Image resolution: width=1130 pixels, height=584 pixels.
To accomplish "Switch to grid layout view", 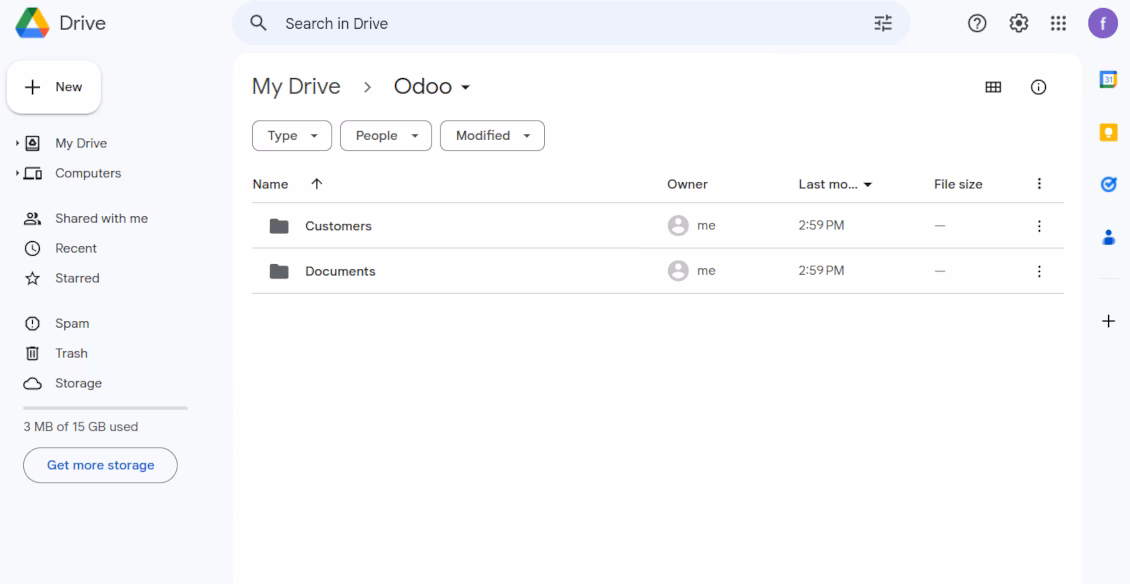I will [993, 87].
